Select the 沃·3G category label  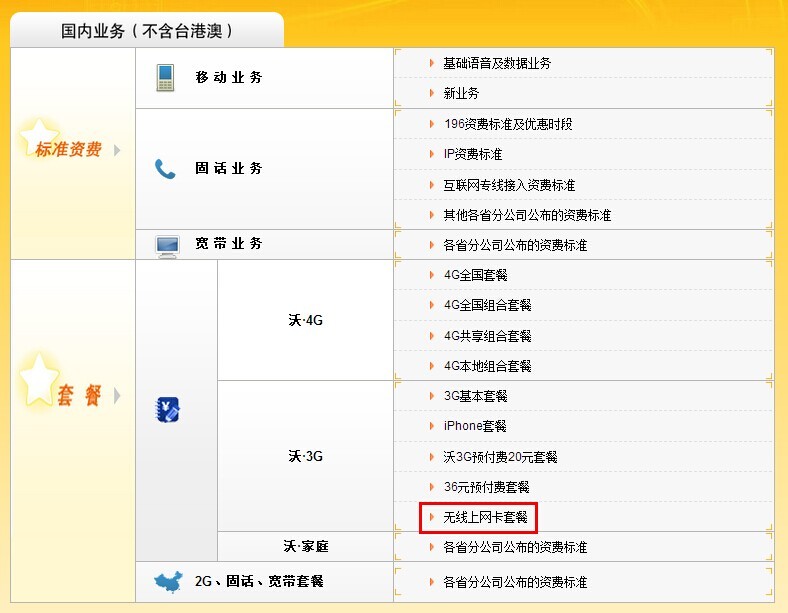tap(306, 456)
